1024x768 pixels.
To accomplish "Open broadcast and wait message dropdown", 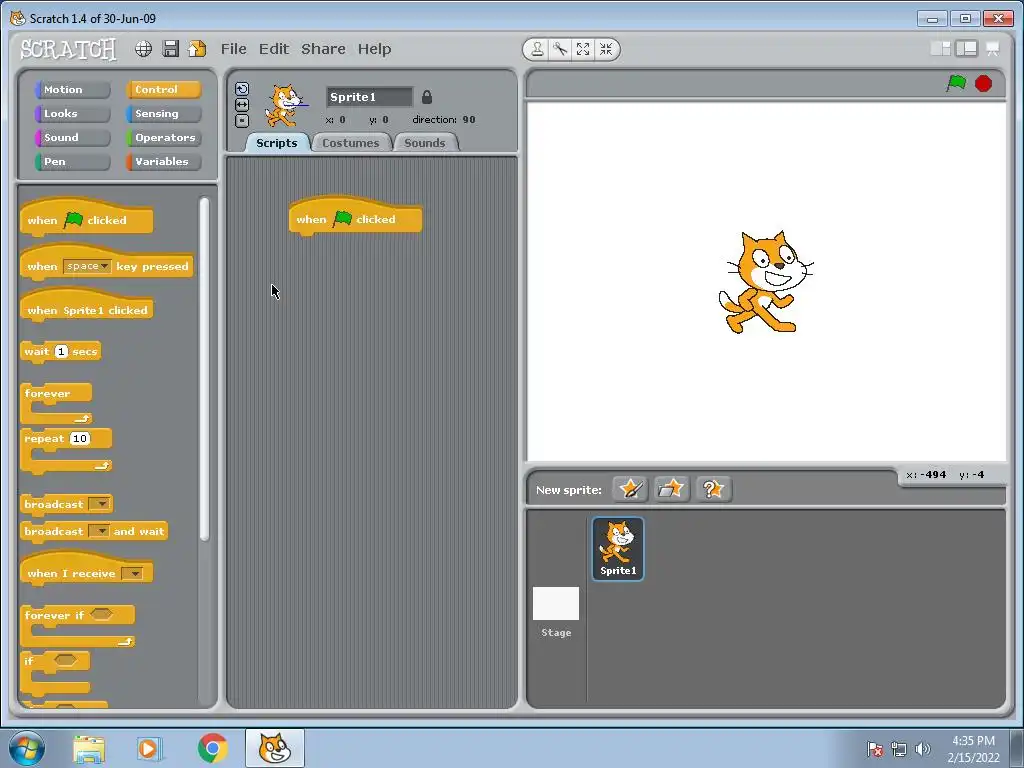I will click(99, 532).
